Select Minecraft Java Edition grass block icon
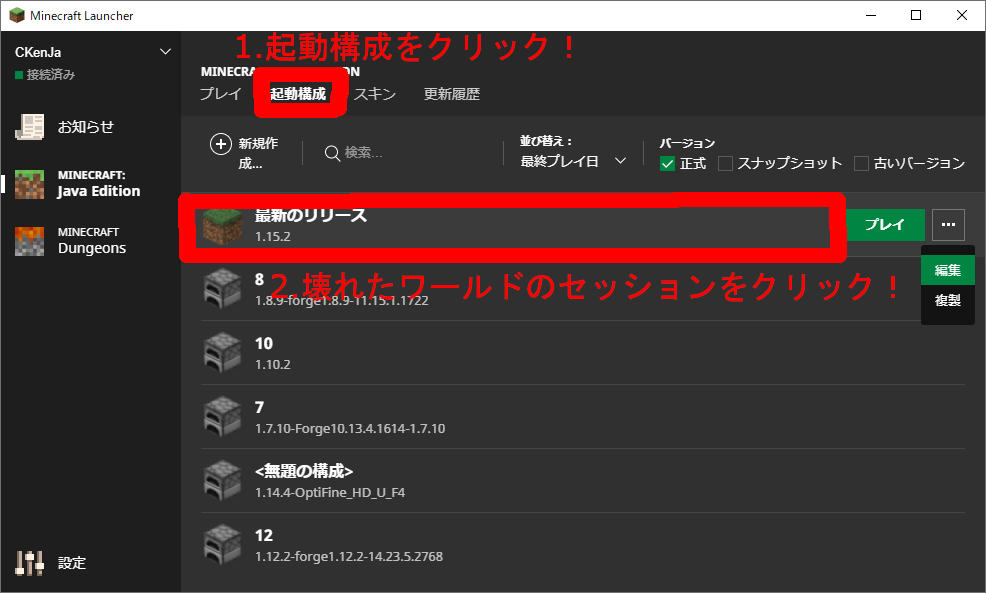Screen dimensions: 986x593 (x=30, y=184)
